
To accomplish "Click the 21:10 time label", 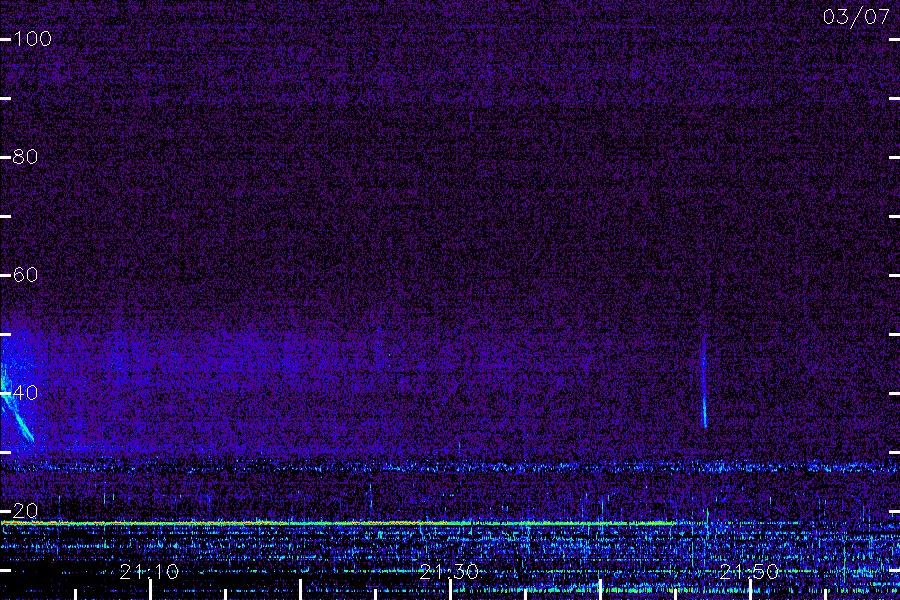I will (149, 572).
